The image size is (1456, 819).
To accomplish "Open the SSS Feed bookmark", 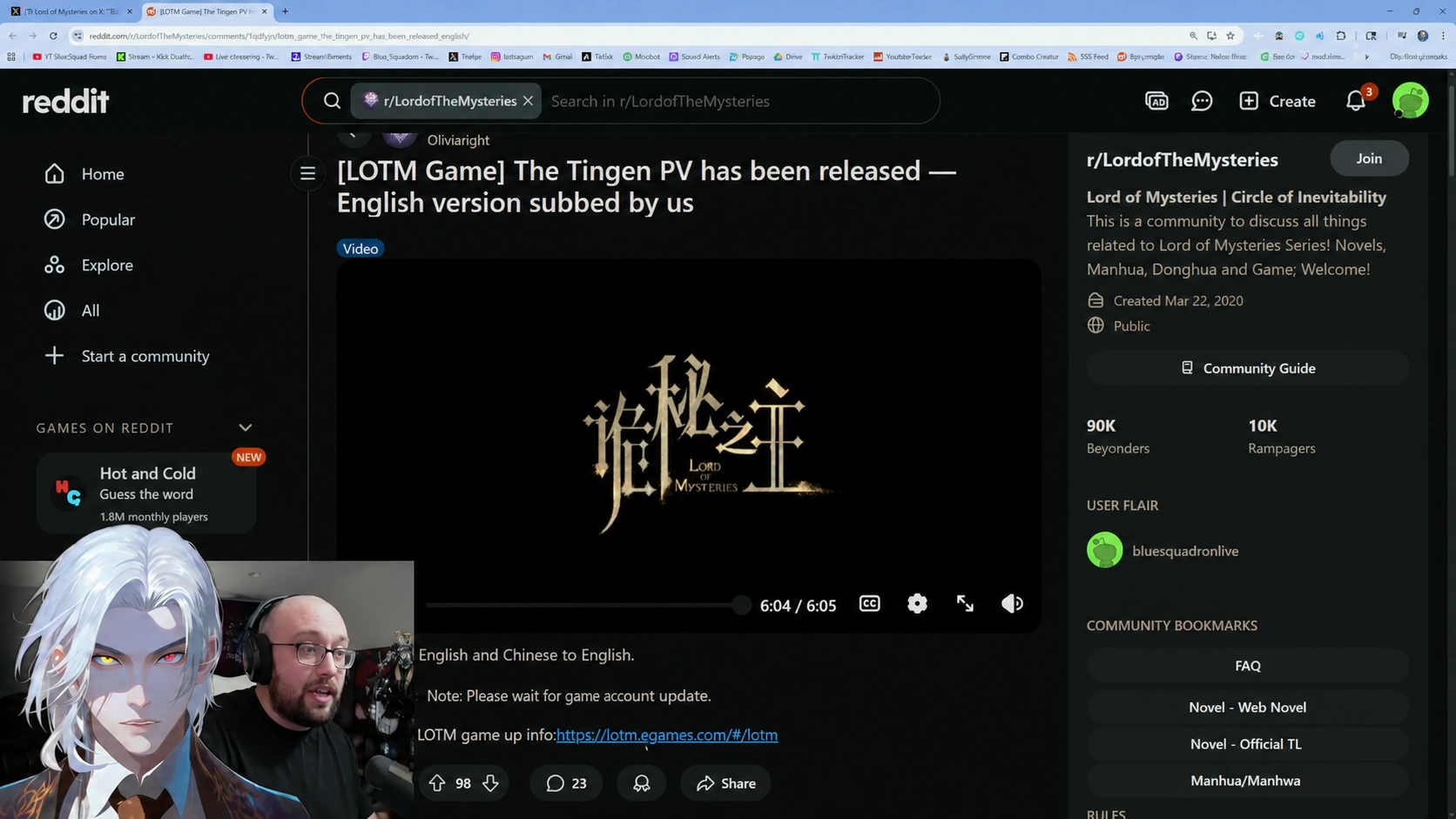I will (1088, 57).
